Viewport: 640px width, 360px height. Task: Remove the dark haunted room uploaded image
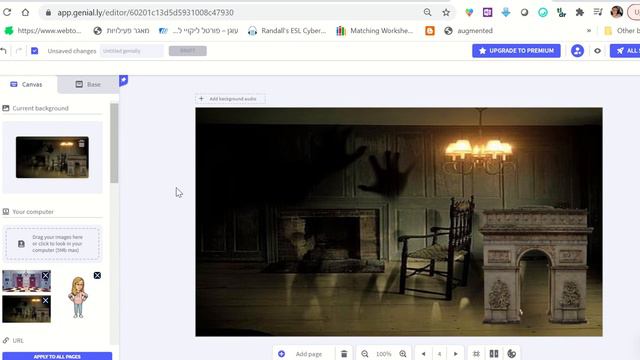(46, 300)
